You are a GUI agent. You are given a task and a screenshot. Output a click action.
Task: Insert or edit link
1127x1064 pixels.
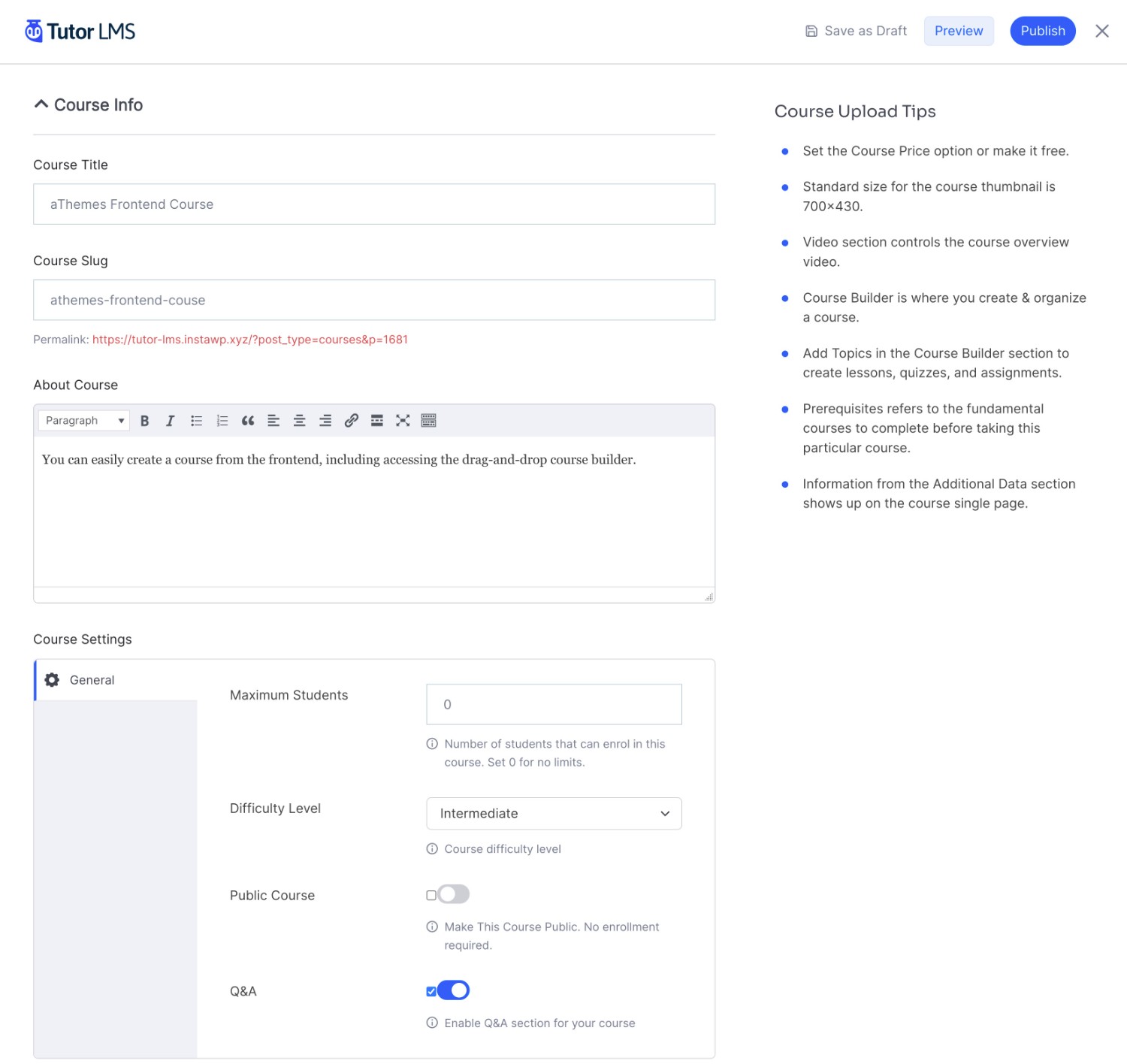pyautogui.click(x=351, y=421)
